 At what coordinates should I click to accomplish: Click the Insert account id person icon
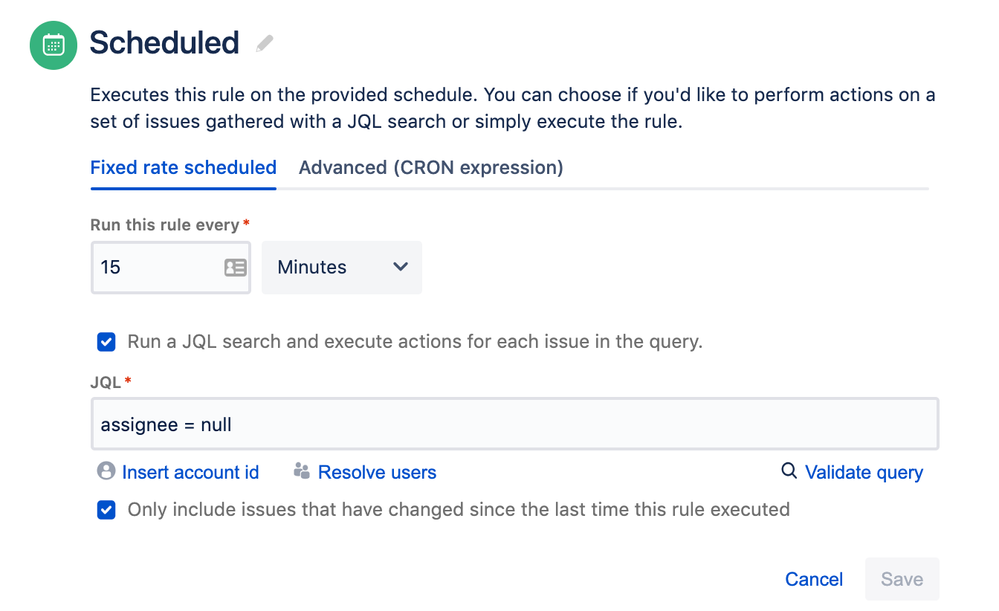(x=105, y=471)
